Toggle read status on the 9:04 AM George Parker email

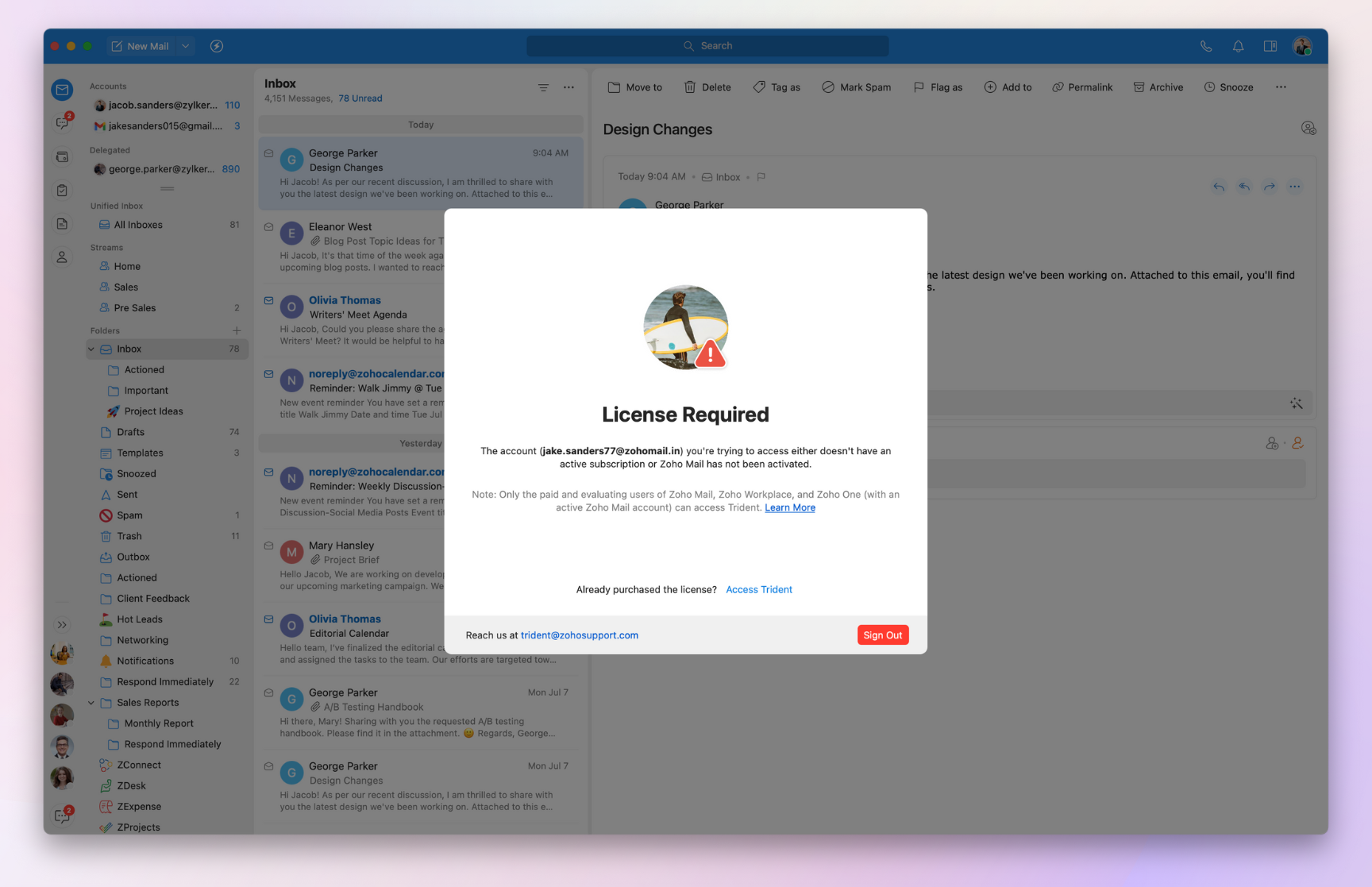pos(268,153)
